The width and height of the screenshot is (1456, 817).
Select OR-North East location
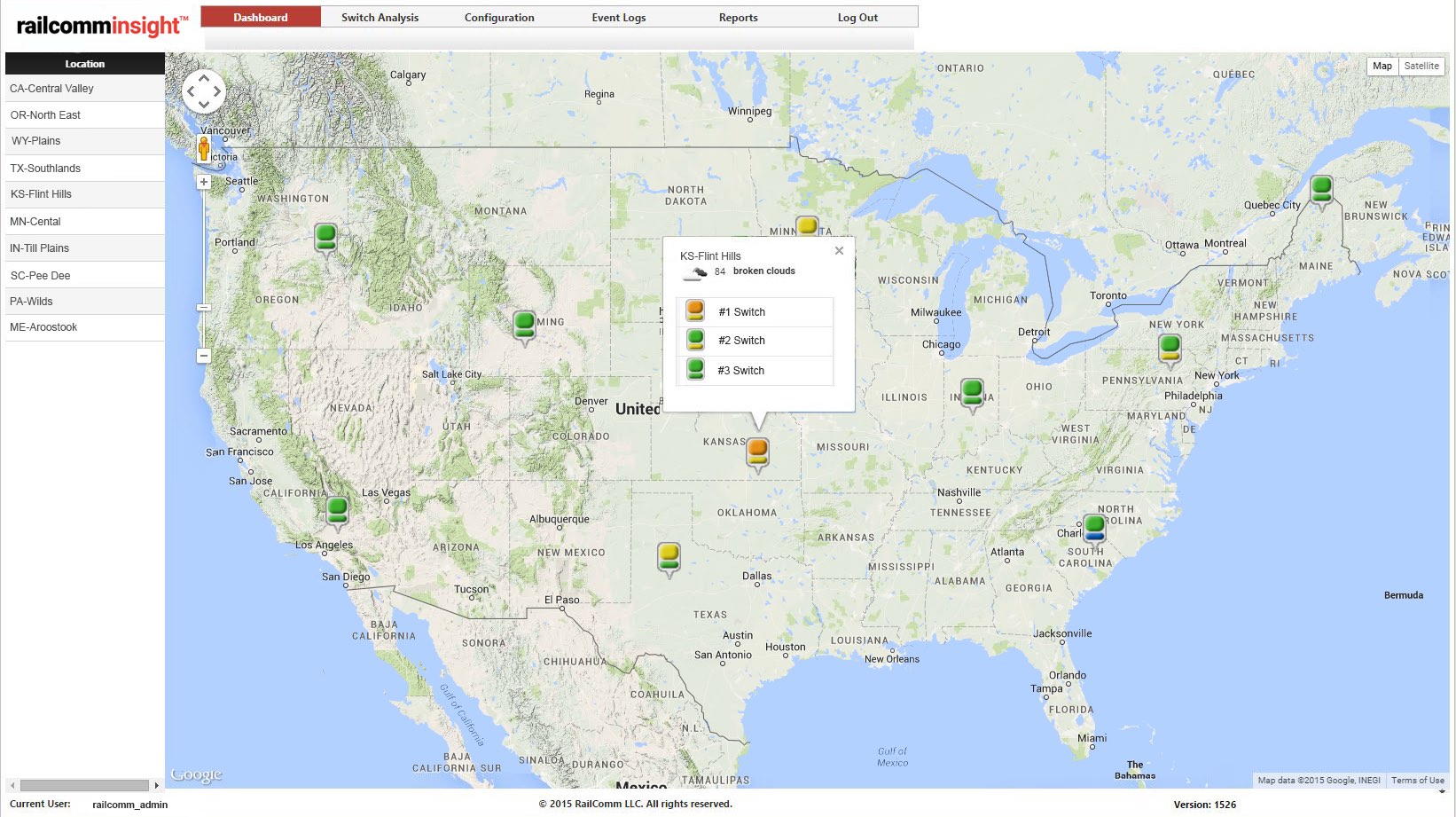click(84, 115)
